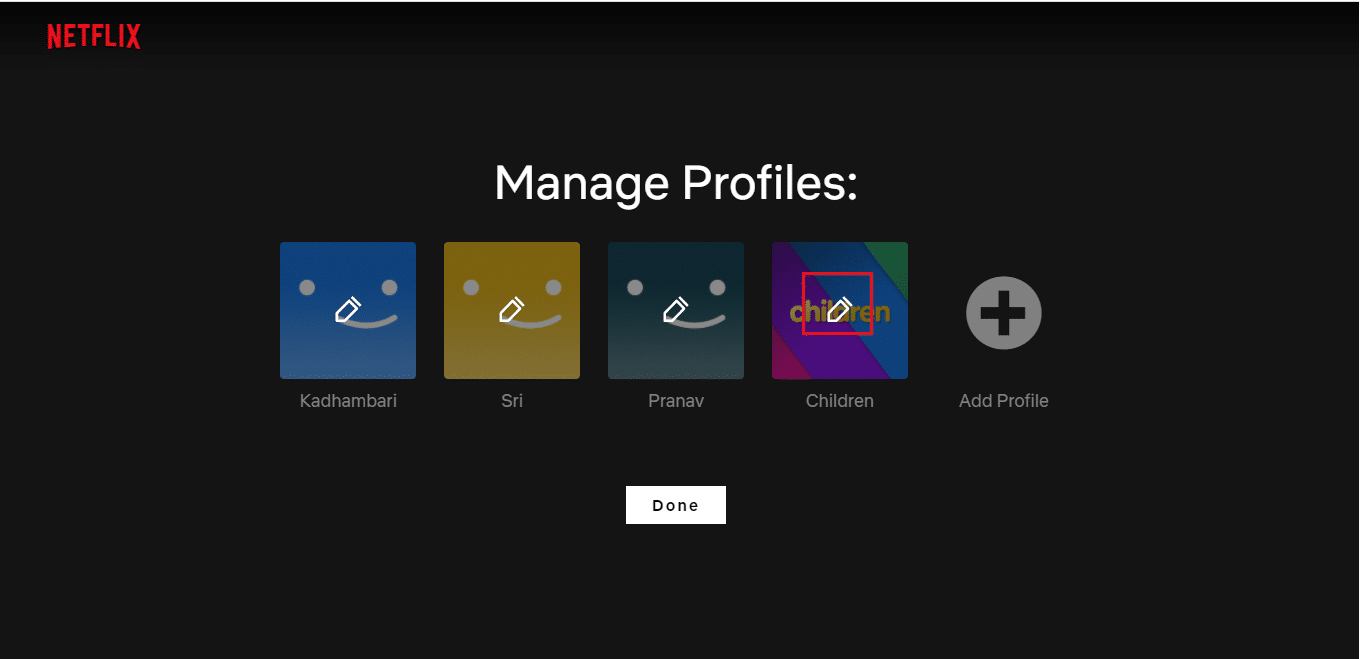Edit the Pranav profile via pencil icon
Screen dimensions: 1363x659
pyautogui.click(x=675, y=310)
